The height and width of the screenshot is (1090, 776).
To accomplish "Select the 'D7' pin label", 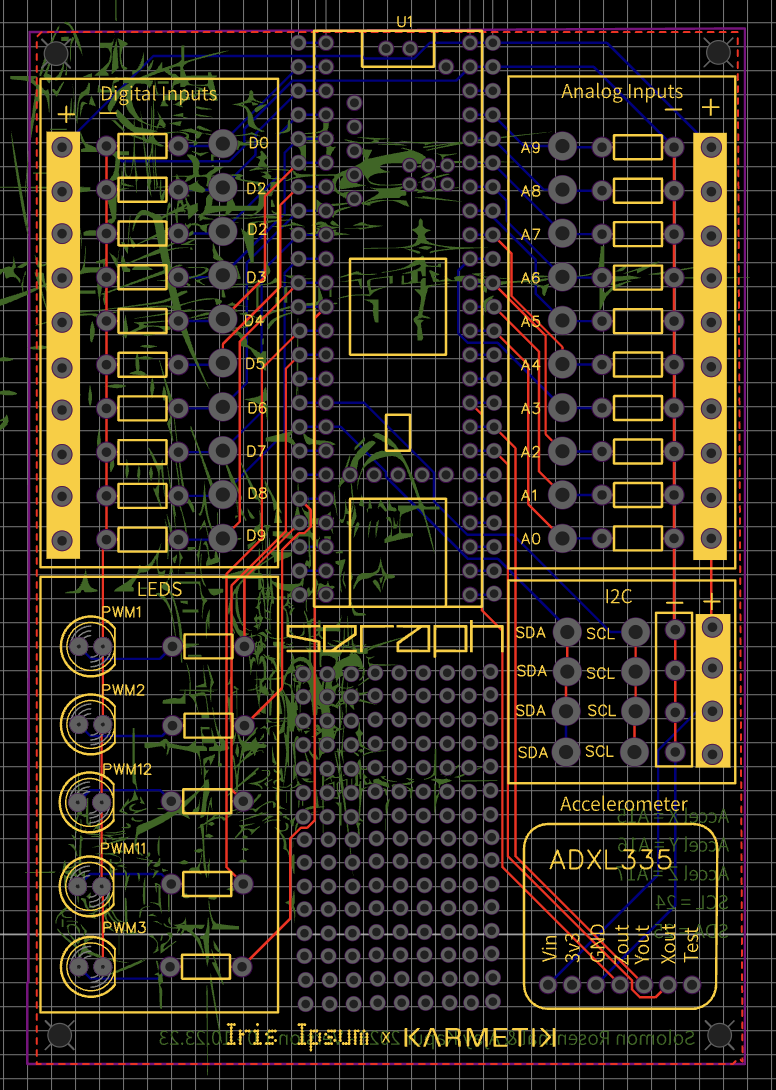I will click(x=256, y=451).
